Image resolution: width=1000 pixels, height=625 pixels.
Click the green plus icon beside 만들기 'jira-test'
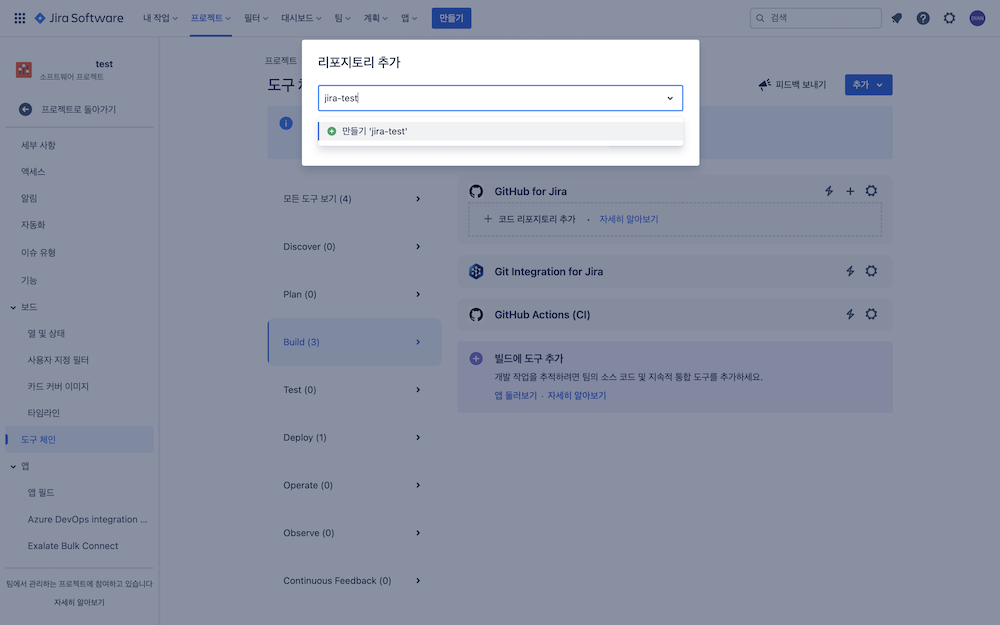(332, 131)
